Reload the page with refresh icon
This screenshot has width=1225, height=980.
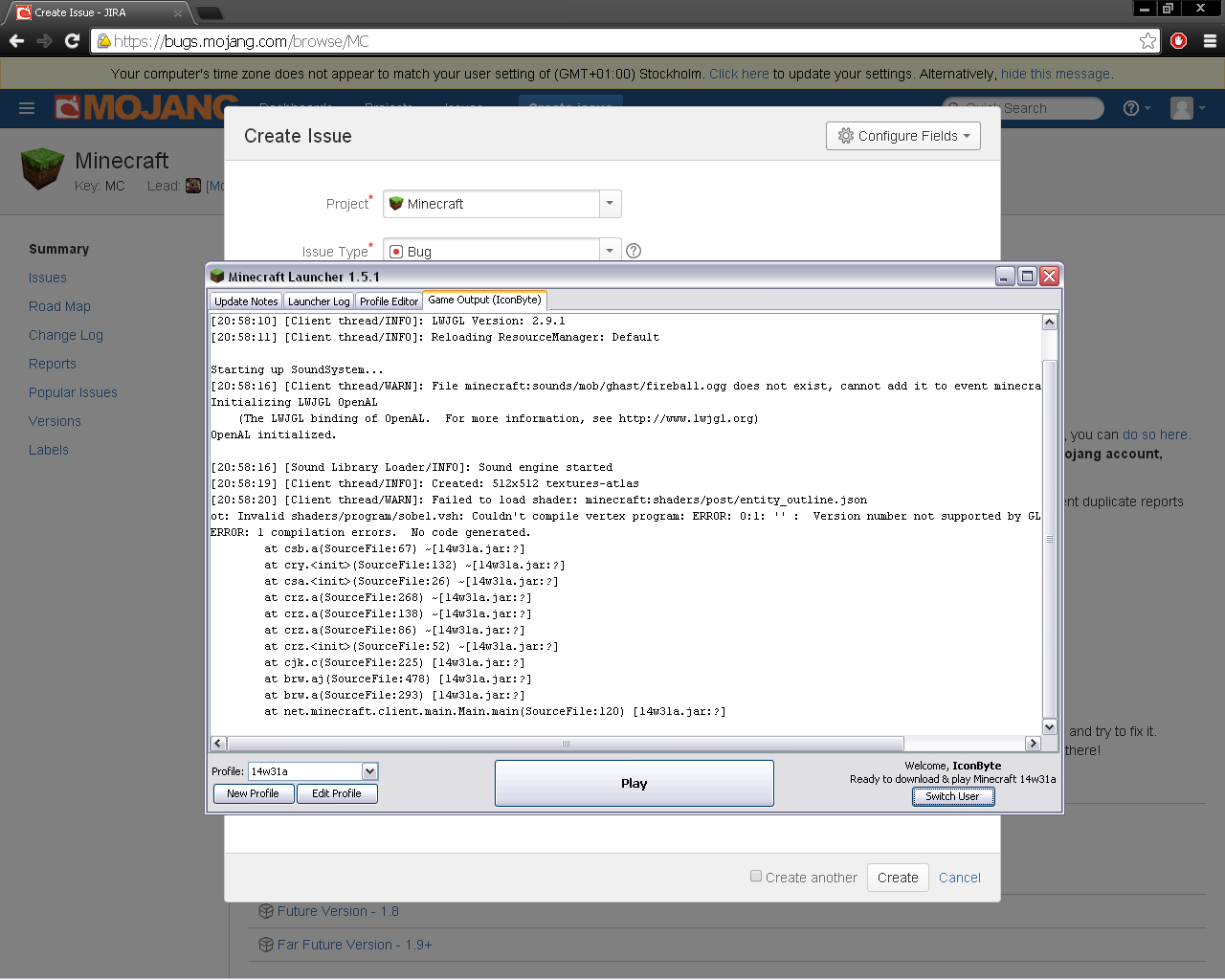[x=72, y=41]
